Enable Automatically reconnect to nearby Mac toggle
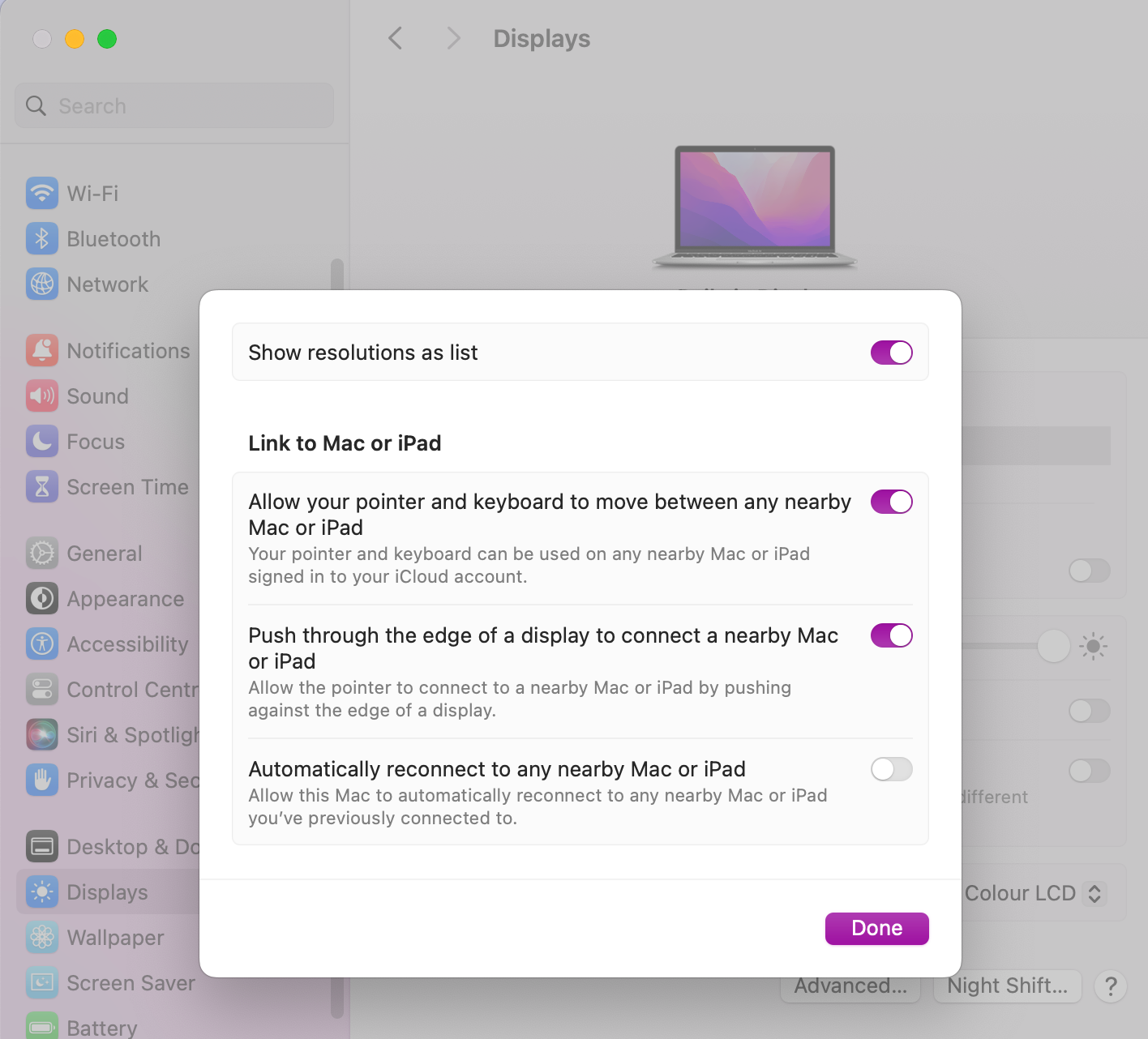Viewport: 1148px width, 1039px height. pyautogui.click(x=892, y=769)
